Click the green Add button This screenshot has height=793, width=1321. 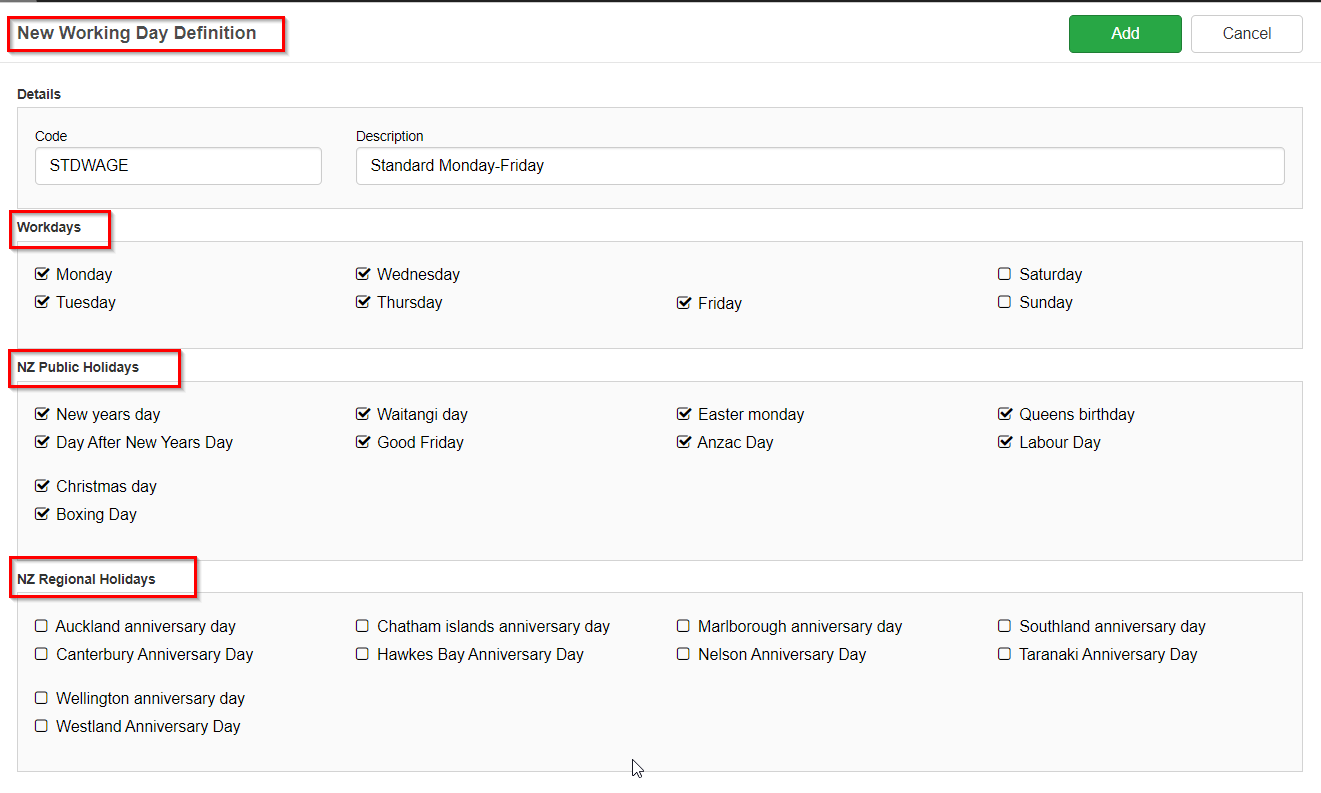1124,33
